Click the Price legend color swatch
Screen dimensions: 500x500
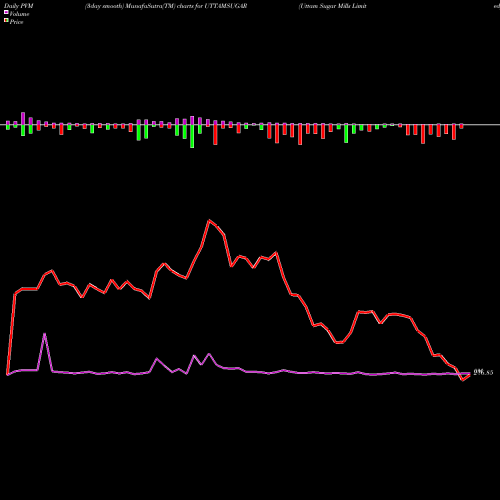click(x=6, y=21)
